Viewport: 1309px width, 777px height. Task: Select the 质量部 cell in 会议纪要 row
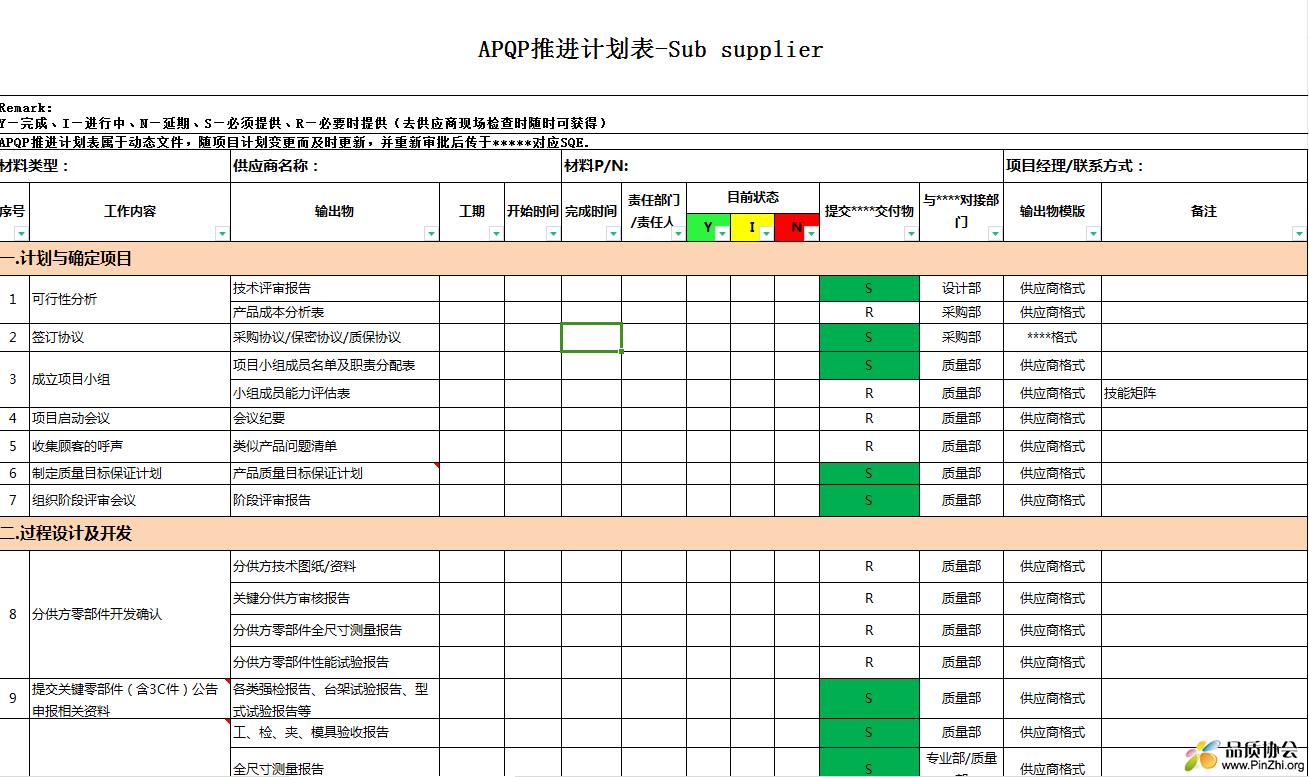[x=961, y=418]
